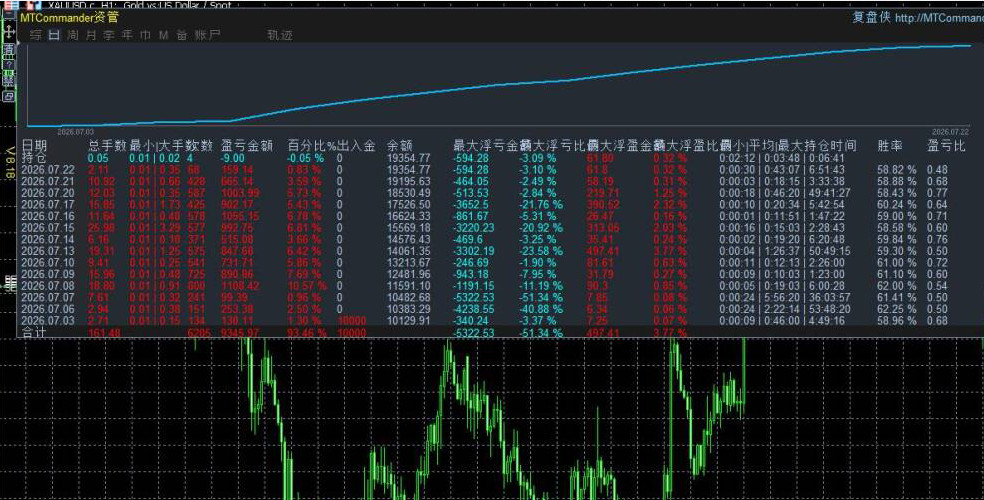Click holding time 0:00:04 | 1:26:37 | 50:49:15
The width and height of the screenshot is (984, 500).
785,251
